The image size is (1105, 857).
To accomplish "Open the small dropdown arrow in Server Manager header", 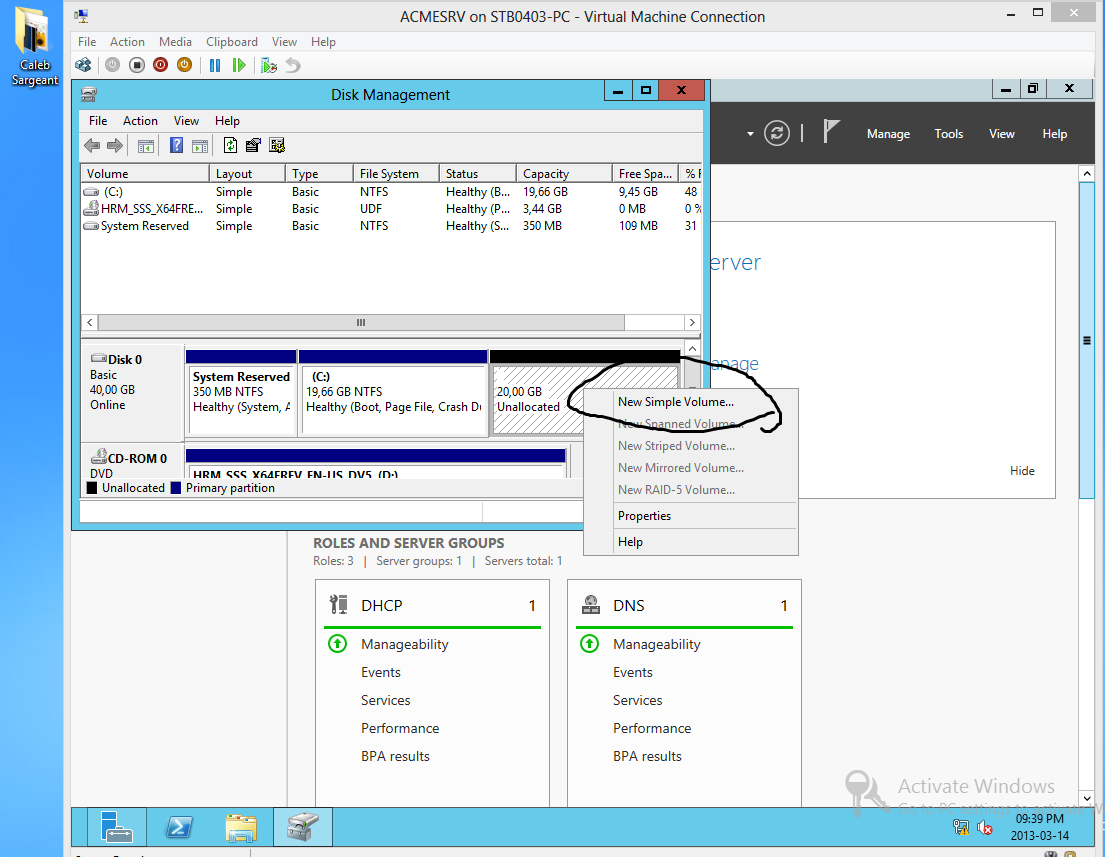I will 750,134.
